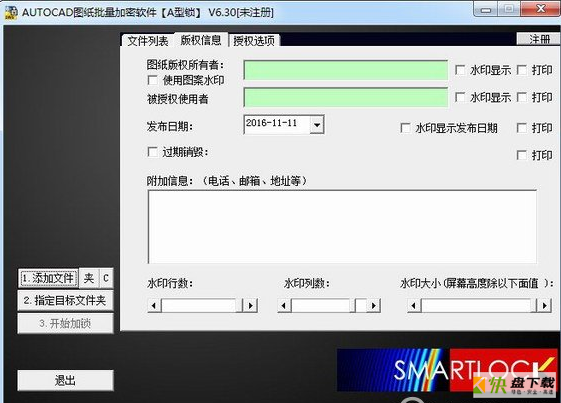Enable 过期销毁 checkbox
The height and width of the screenshot is (403, 561).
click(153, 152)
